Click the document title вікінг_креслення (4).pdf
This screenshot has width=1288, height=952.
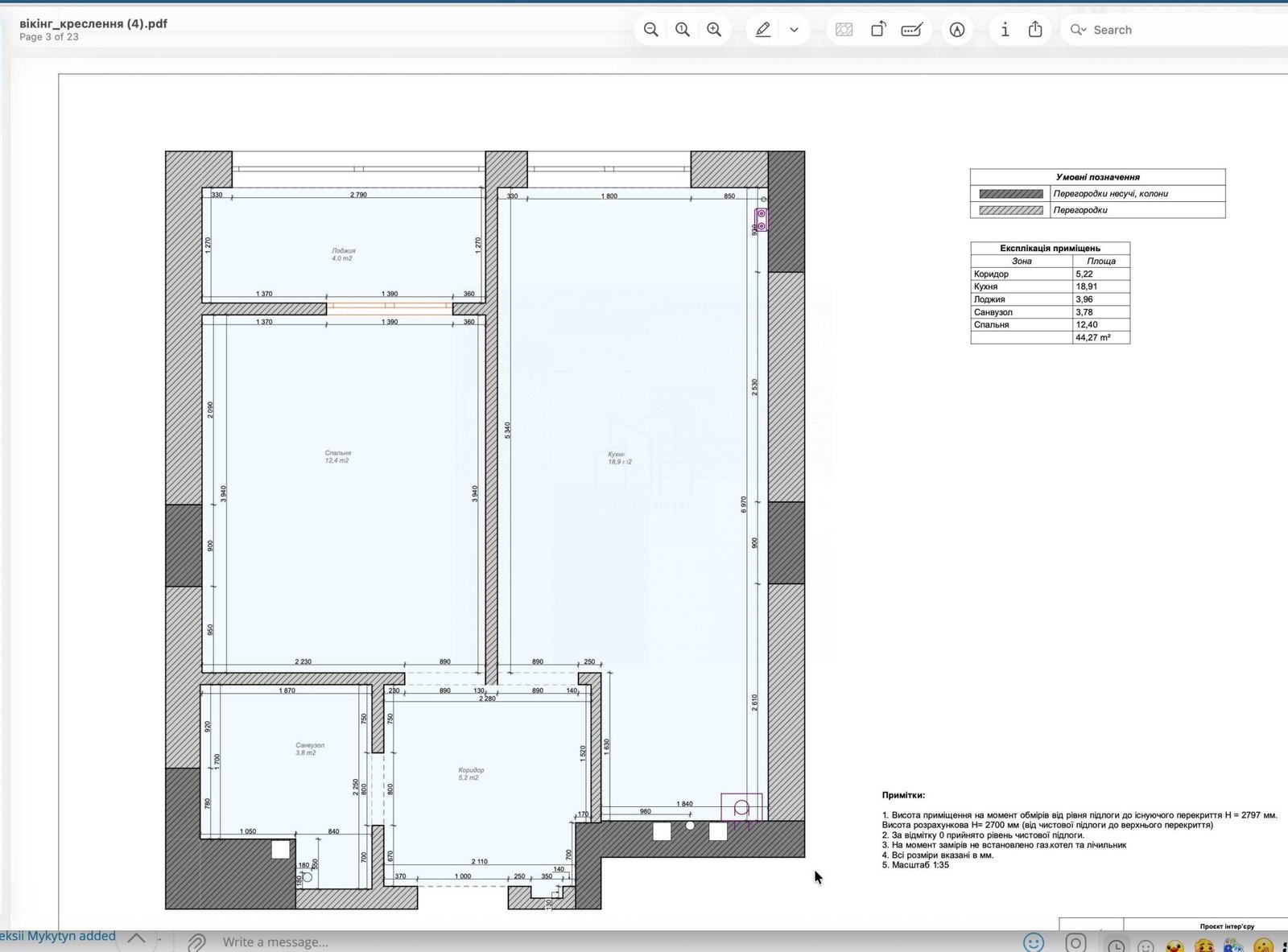tap(93, 23)
